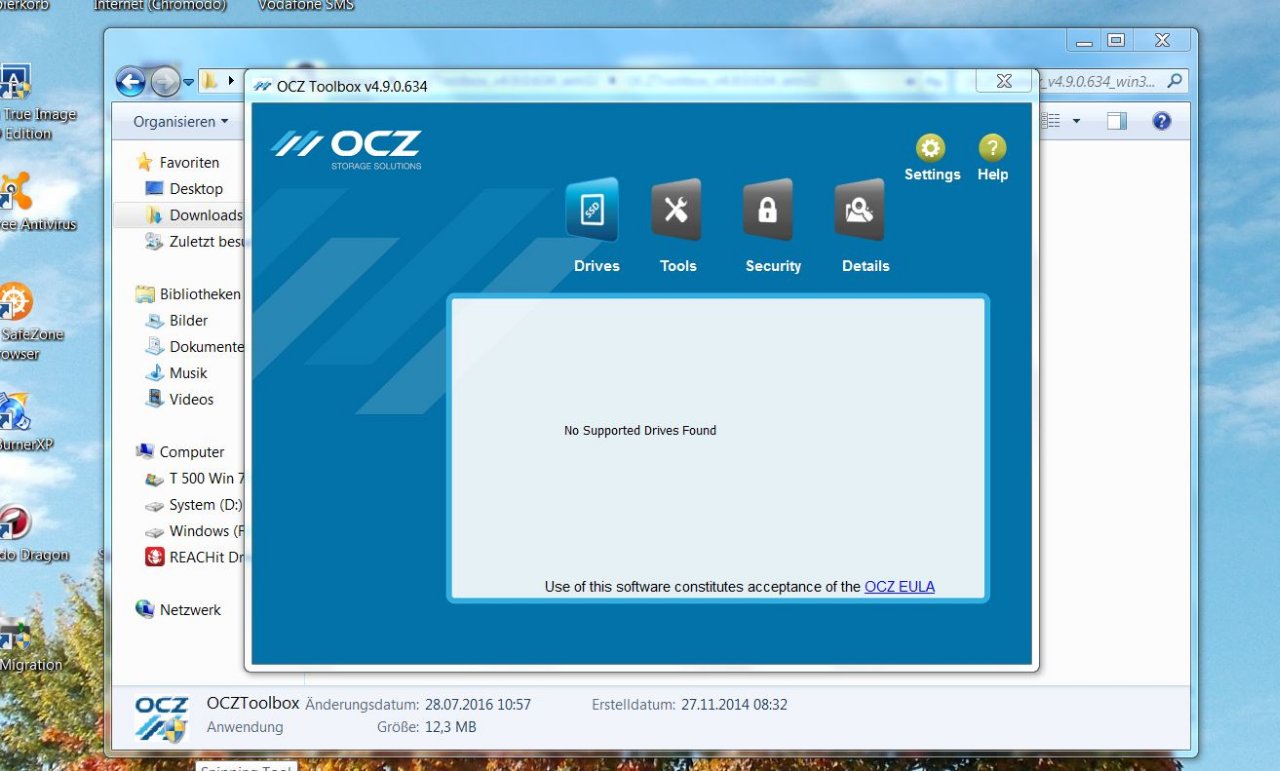Viewport: 1280px width, 771px height.
Task: Open the Tools section icon
Action: coord(677,210)
